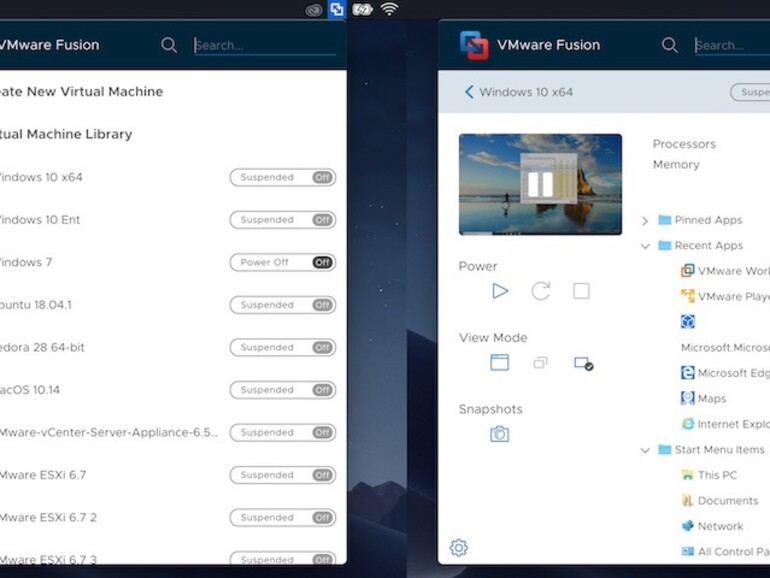770x578 pixels.
Task: Select the Recent Apps folder label
Action: coord(709,246)
